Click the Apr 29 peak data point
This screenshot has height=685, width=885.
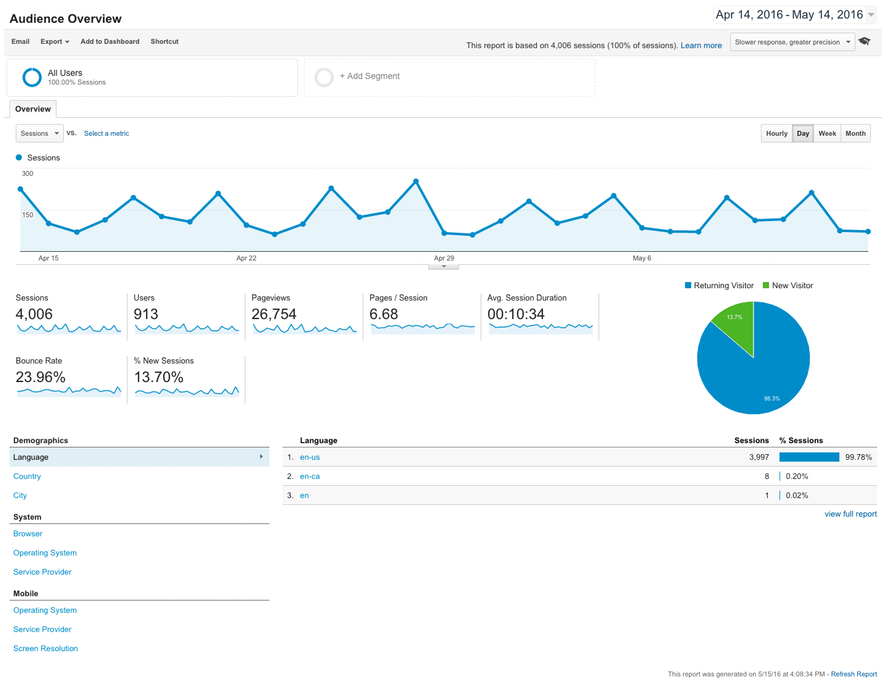(416, 182)
